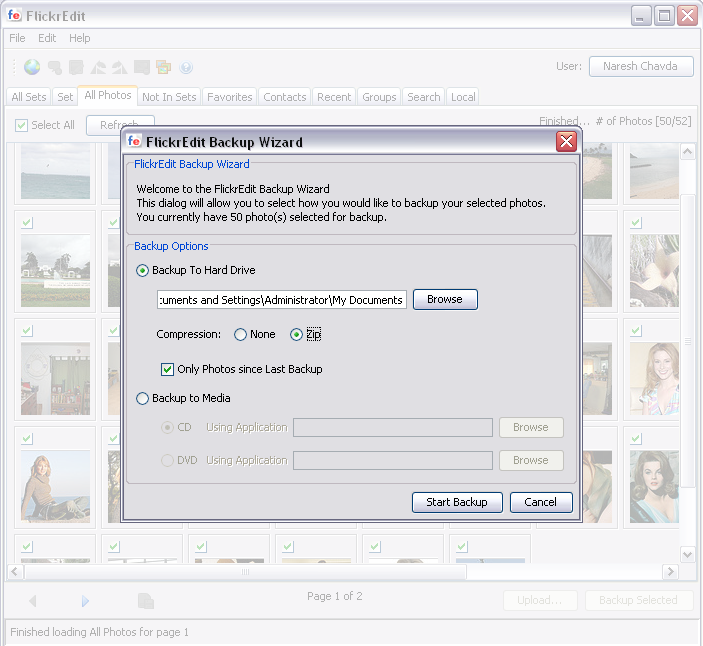Select the woman sitting on beach thumbnail
This screenshot has height=646, width=703.
(55, 487)
